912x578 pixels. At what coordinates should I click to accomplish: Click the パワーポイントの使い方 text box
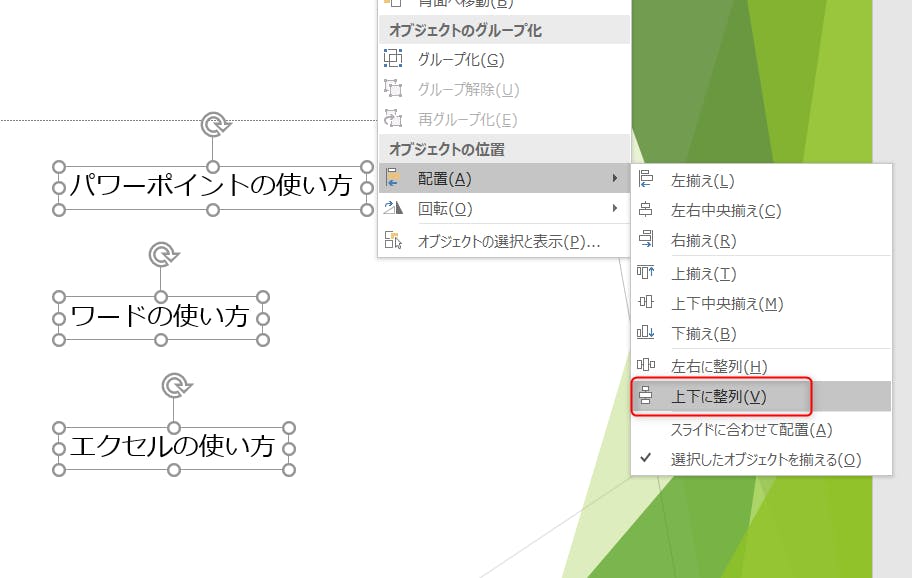click(211, 186)
